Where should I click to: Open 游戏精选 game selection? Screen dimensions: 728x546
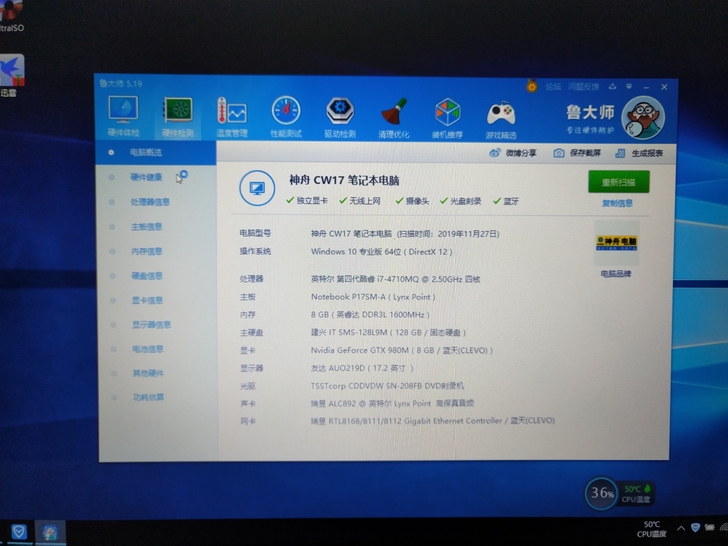coord(501,119)
